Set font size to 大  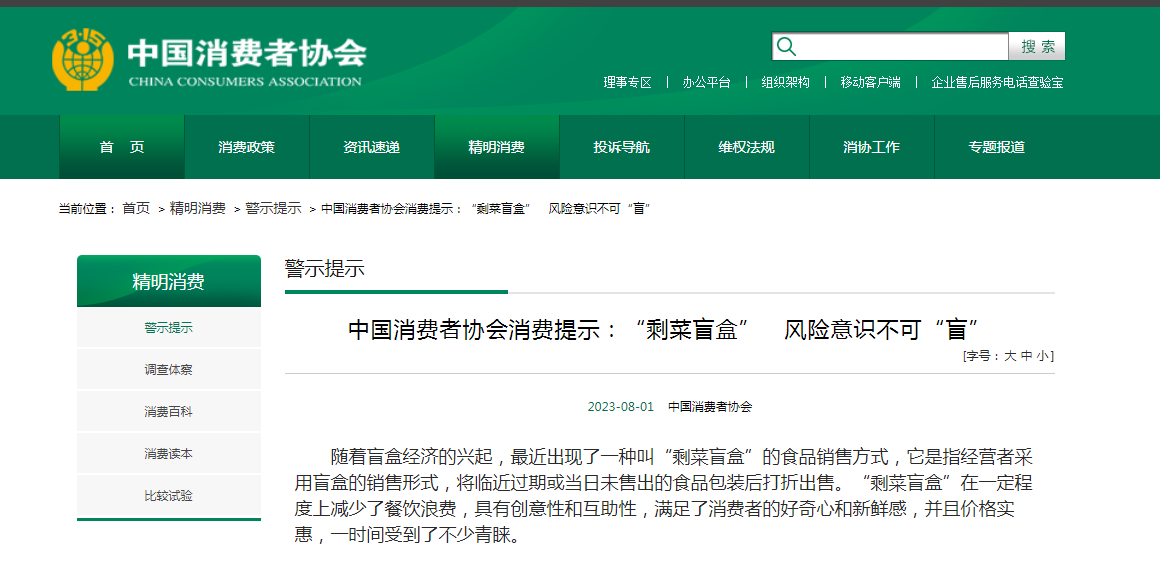click(x=1009, y=356)
